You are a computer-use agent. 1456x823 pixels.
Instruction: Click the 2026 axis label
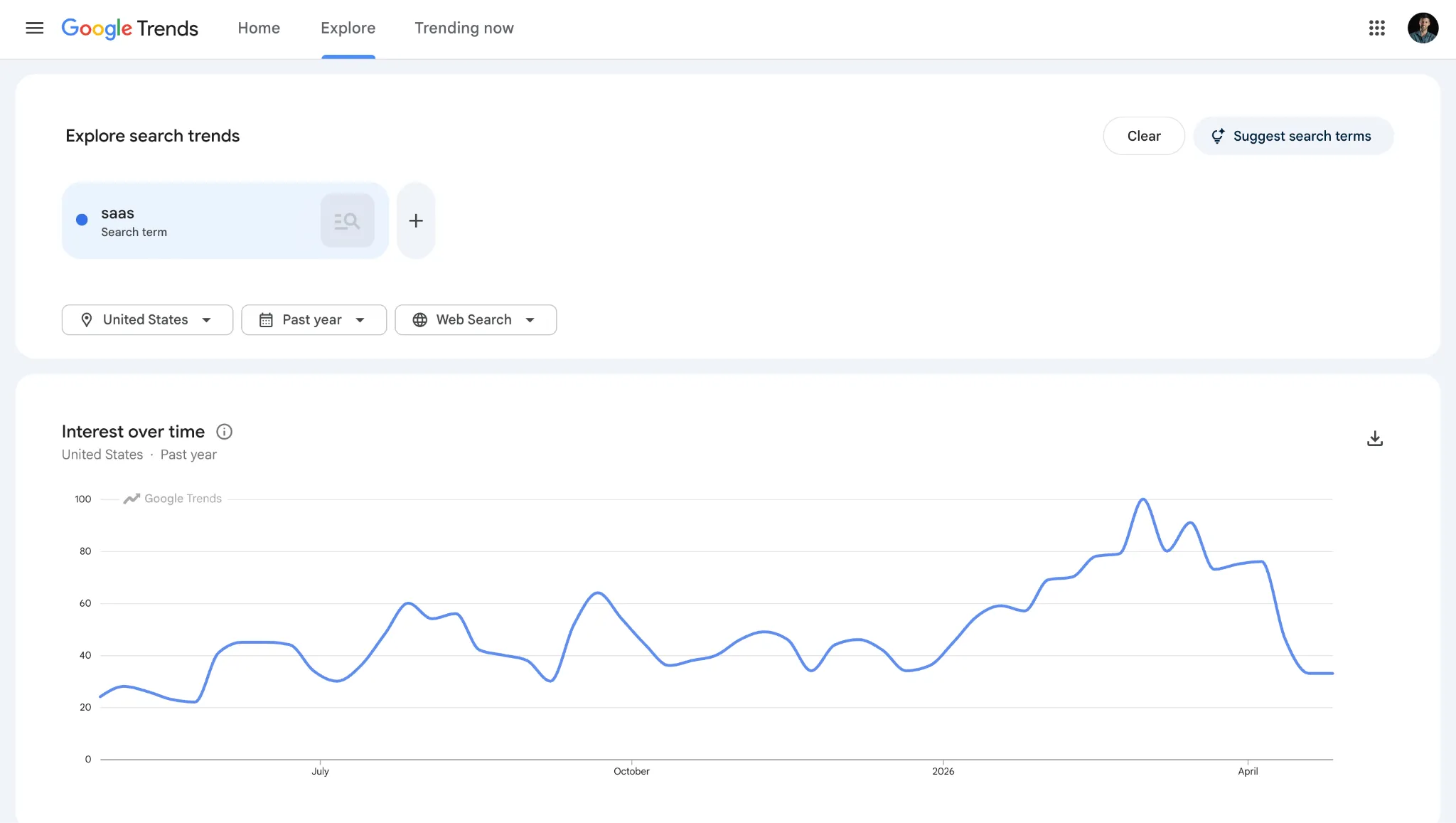(943, 771)
